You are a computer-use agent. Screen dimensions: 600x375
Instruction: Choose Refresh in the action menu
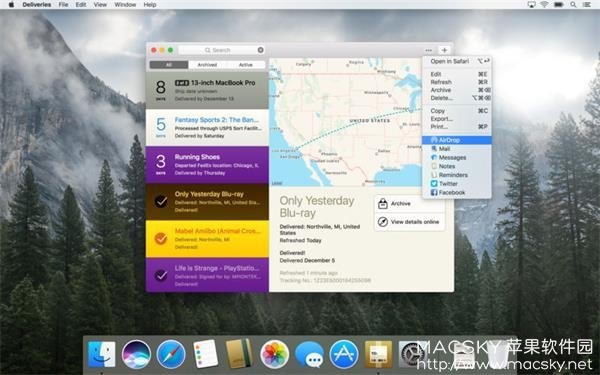click(x=457, y=82)
